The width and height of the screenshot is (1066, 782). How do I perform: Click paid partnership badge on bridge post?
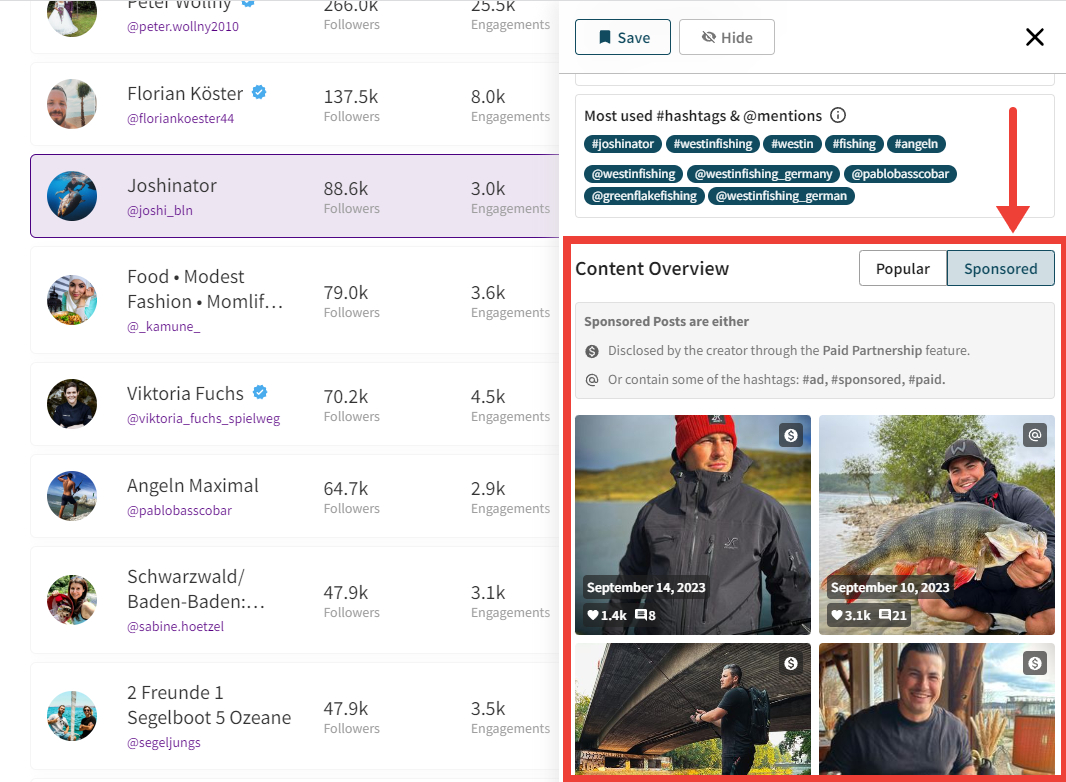pos(791,663)
